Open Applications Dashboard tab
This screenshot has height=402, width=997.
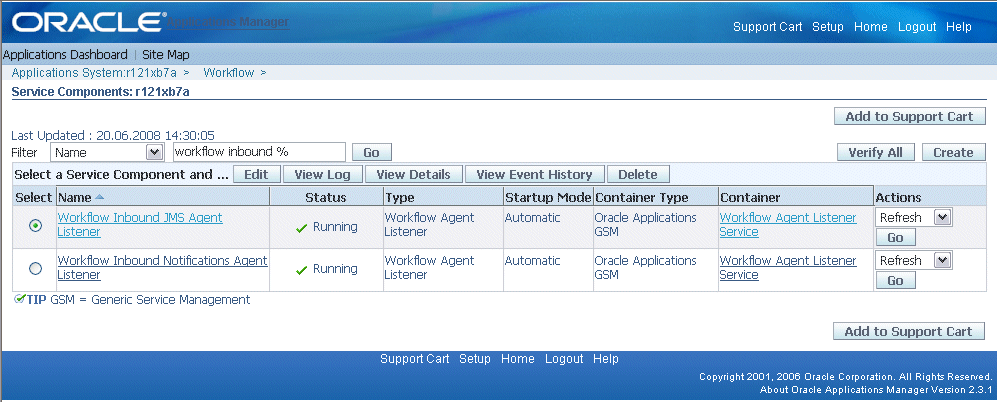click(65, 55)
